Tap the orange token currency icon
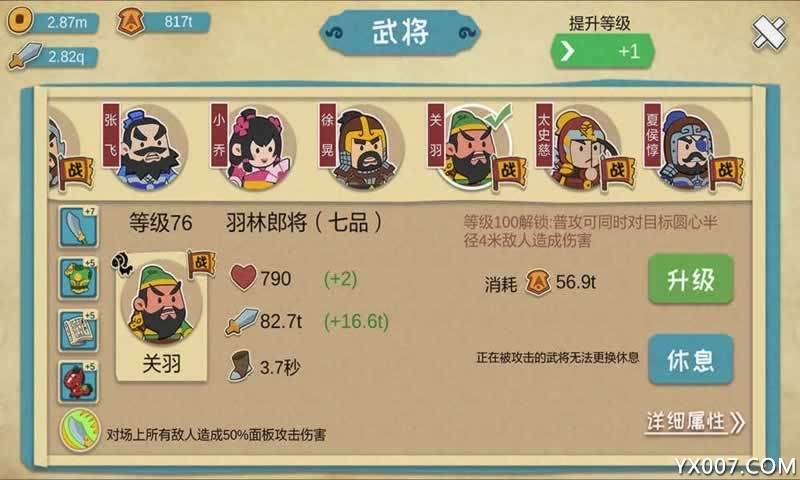 130,22
